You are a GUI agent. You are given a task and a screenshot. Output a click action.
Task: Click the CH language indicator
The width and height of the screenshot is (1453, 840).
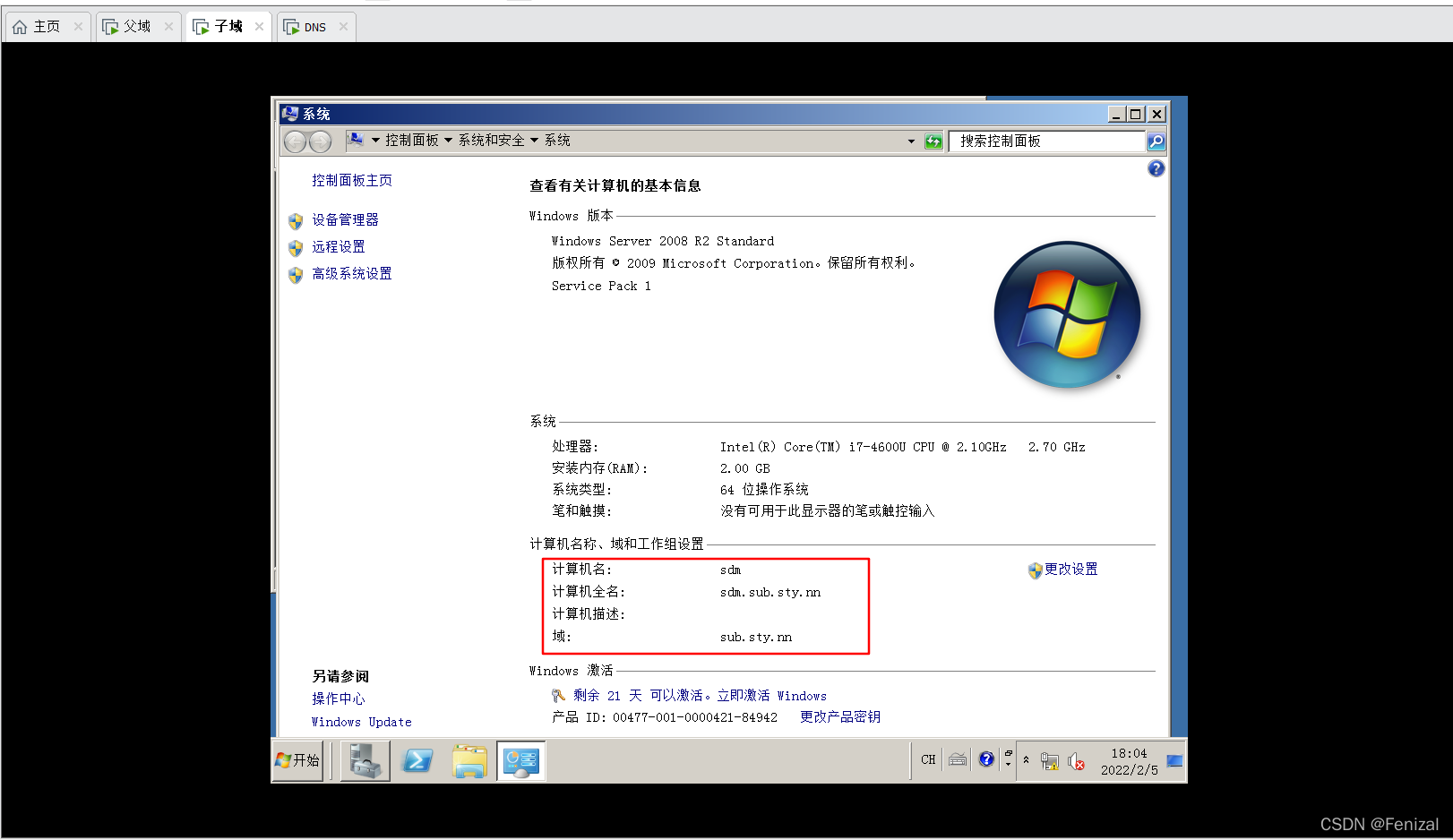coord(928,759)
